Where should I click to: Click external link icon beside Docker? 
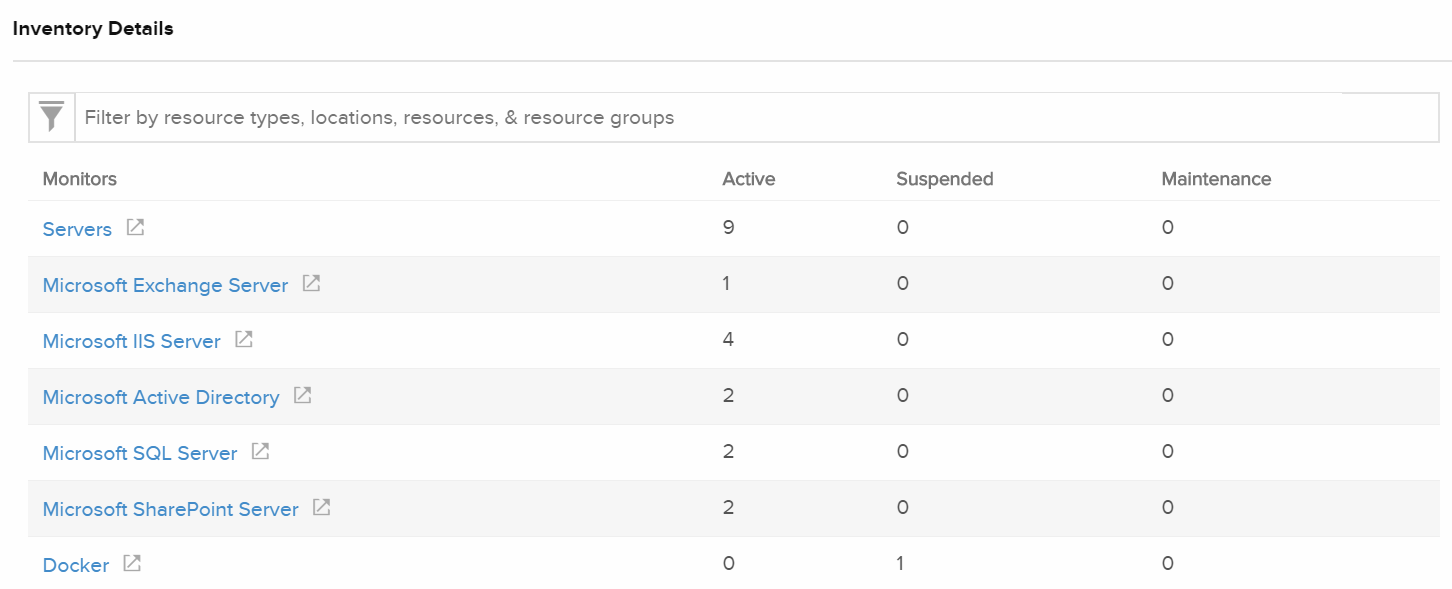point(131,563)
